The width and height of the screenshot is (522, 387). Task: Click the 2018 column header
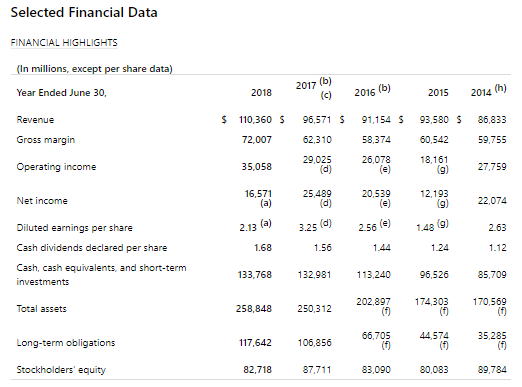[x=261, y=92]
